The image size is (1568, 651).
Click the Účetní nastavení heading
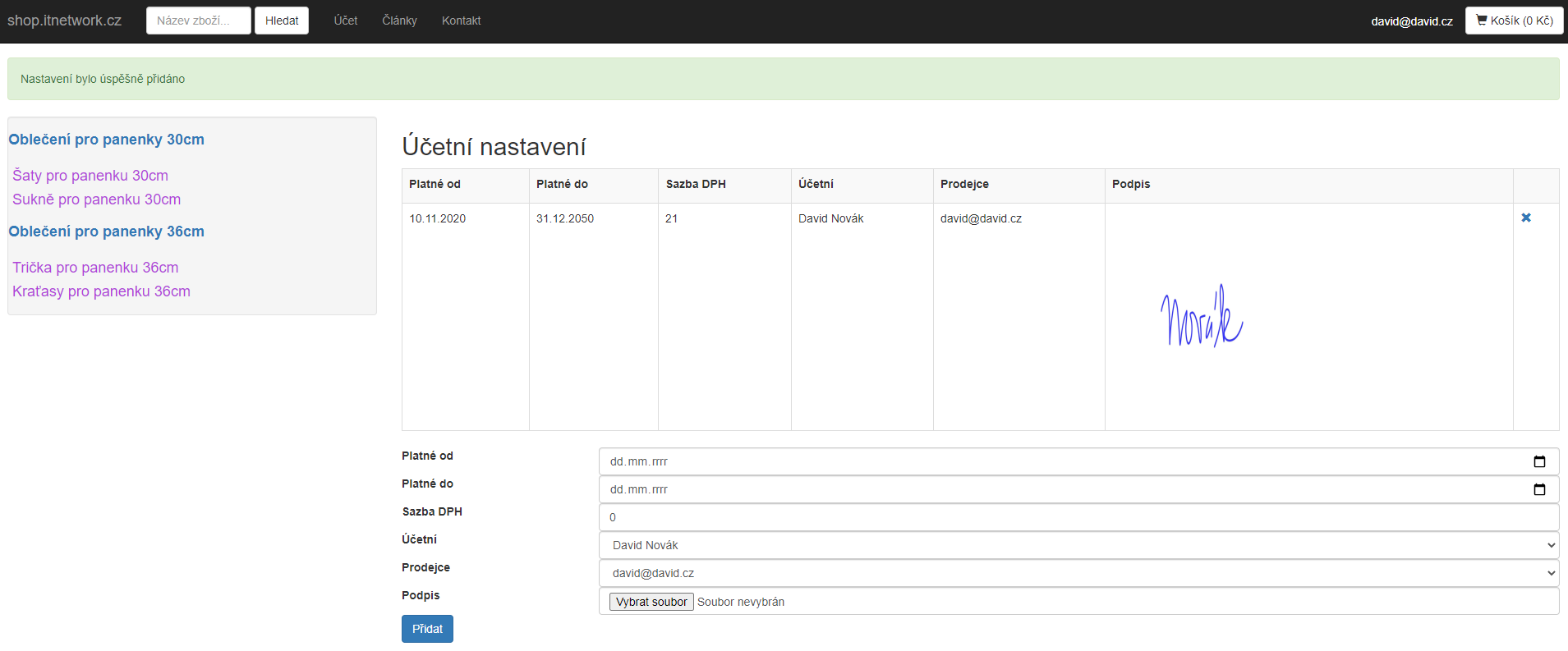pos(494,147)
